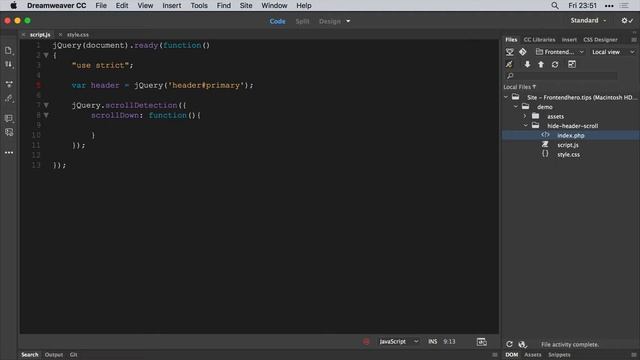Open the Window menu
640x360 pixels.
(x=274, y=6)
